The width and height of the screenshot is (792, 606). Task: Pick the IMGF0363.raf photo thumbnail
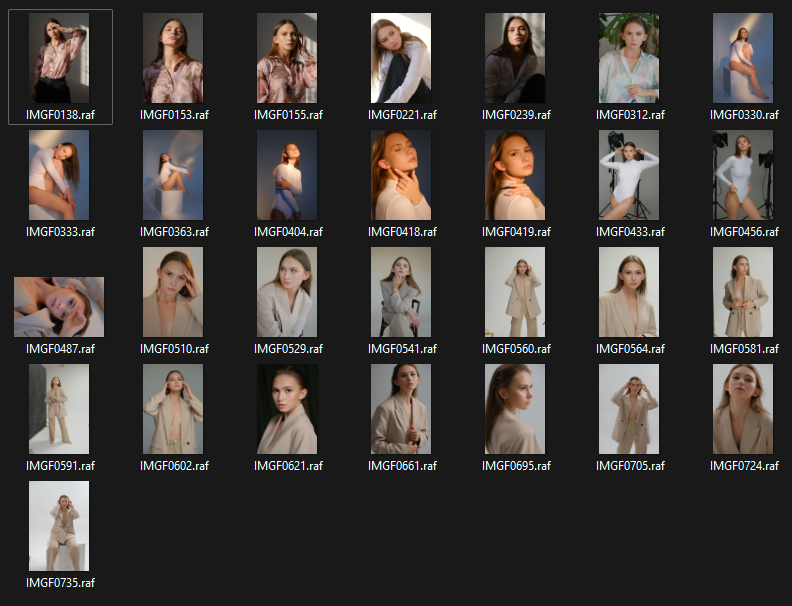coord(173,175)
